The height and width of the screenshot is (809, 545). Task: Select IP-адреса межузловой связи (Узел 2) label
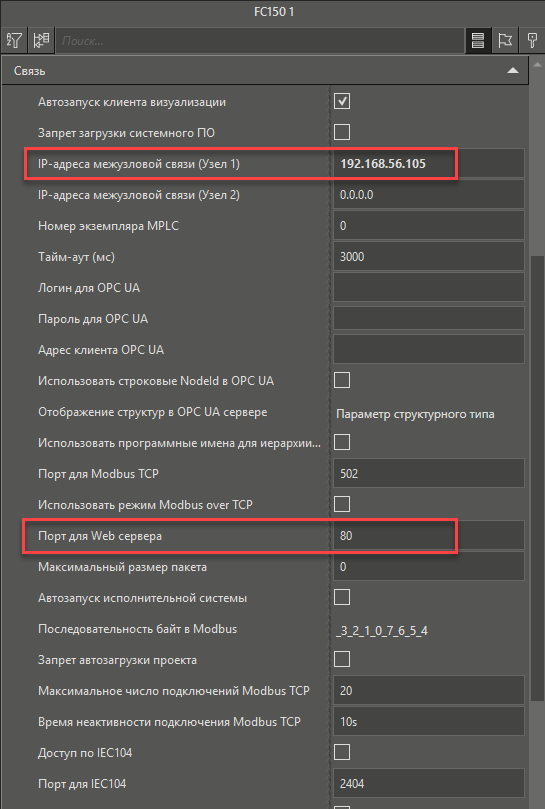pyautogui.click(x=139, y=195)
